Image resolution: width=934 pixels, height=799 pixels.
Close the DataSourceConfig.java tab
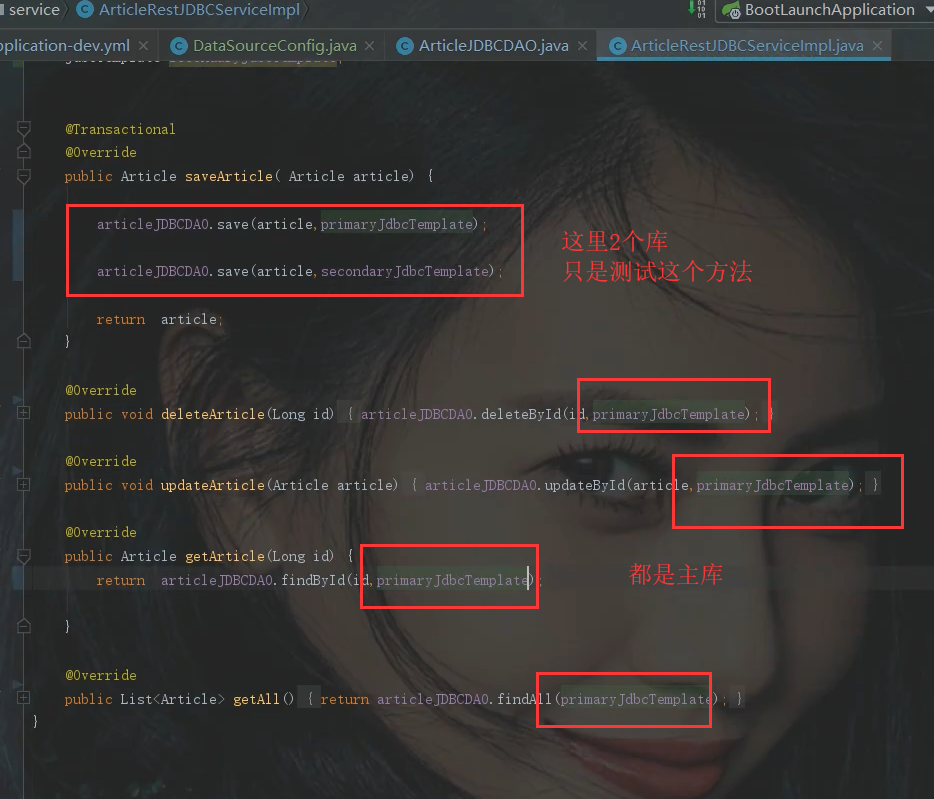tap(369, 46)
